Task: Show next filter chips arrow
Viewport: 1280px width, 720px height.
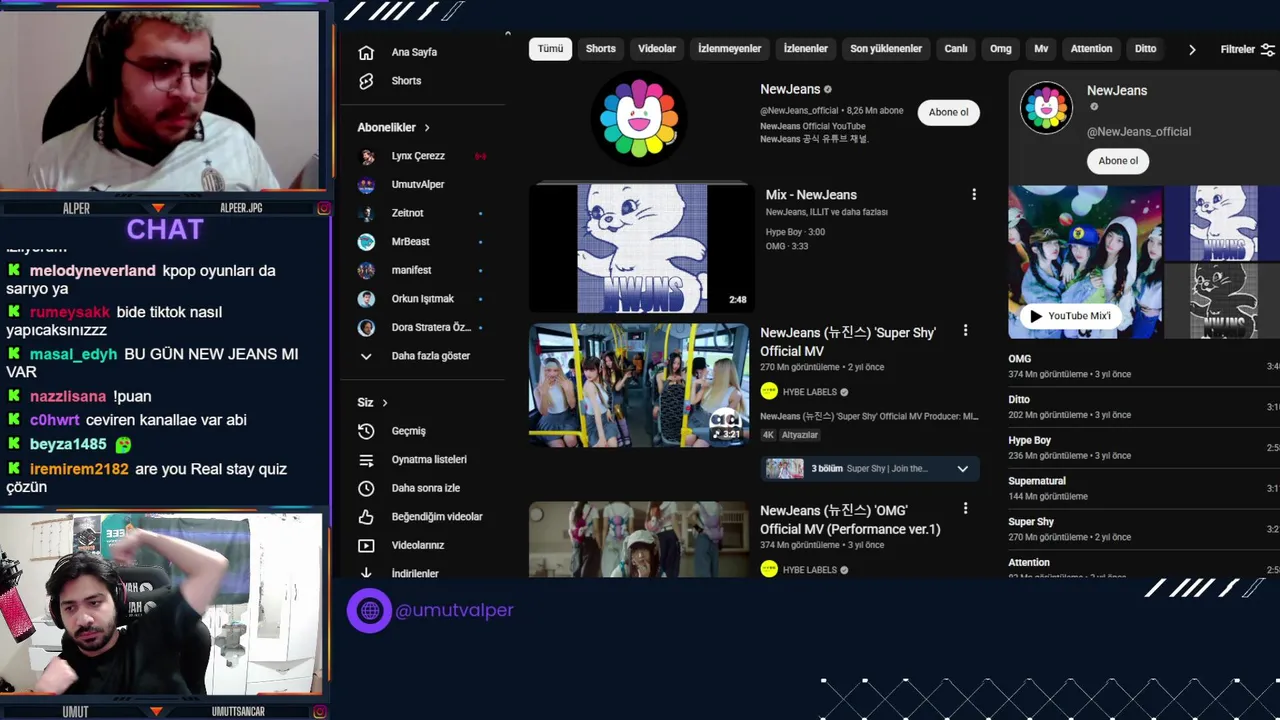Action: click(1192, 49)
